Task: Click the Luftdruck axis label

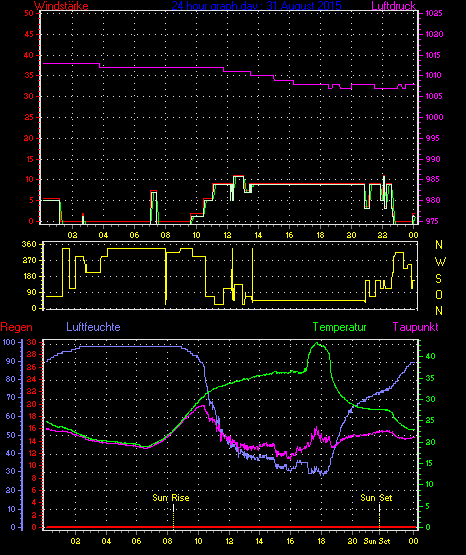Action: 393,6
